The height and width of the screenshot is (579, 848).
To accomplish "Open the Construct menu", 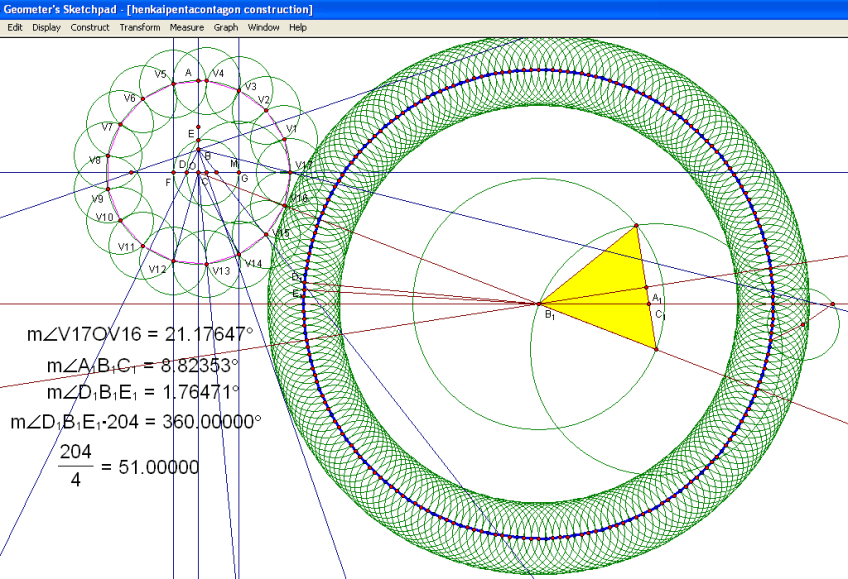I will click(x=90, y=27).
